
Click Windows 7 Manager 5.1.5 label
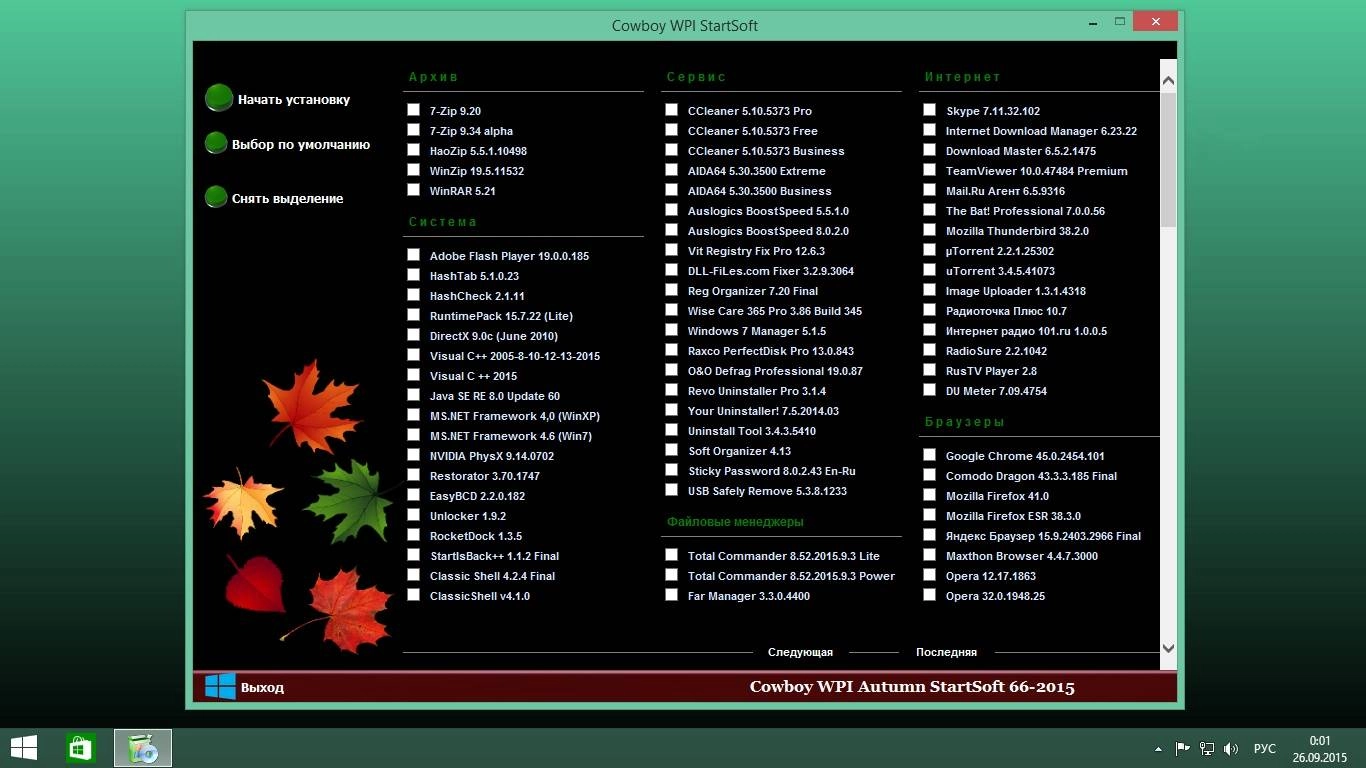[x=757, y=331]
